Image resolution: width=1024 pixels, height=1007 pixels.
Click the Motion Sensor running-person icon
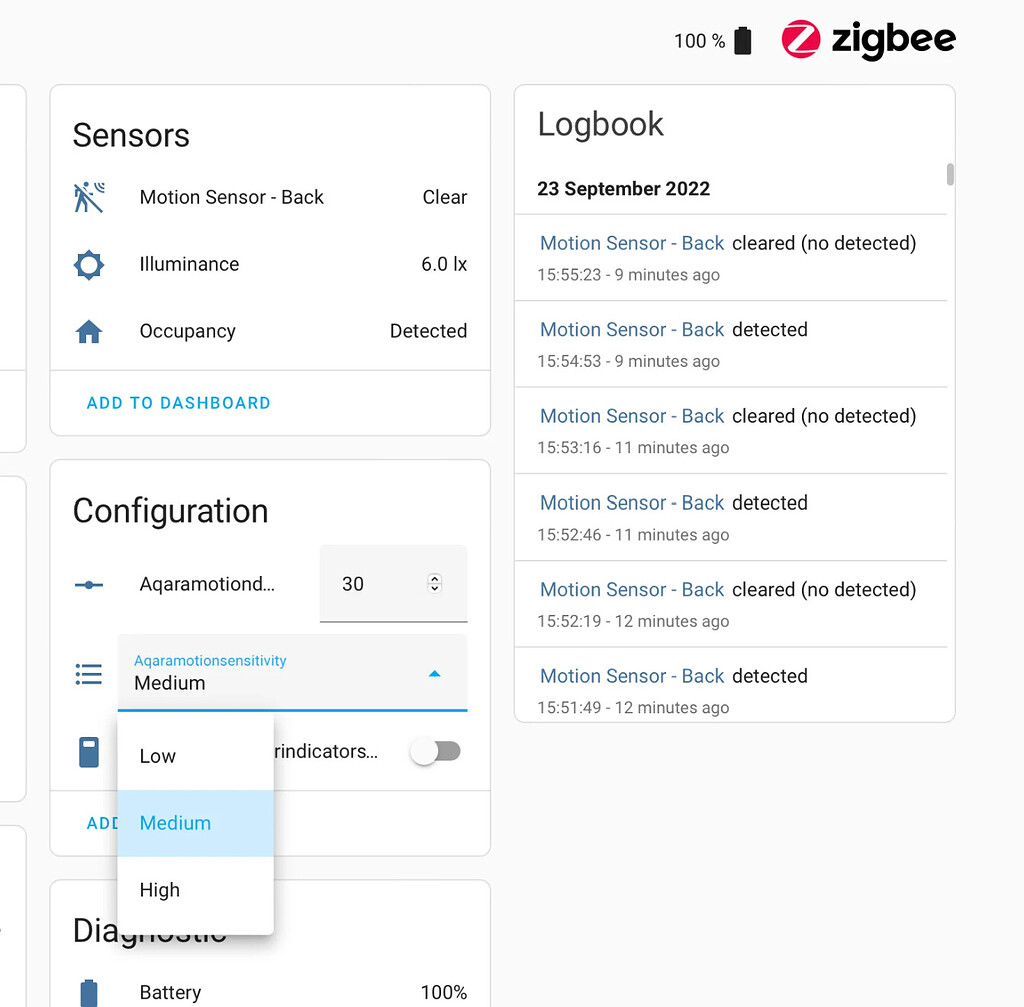(89, 197)
